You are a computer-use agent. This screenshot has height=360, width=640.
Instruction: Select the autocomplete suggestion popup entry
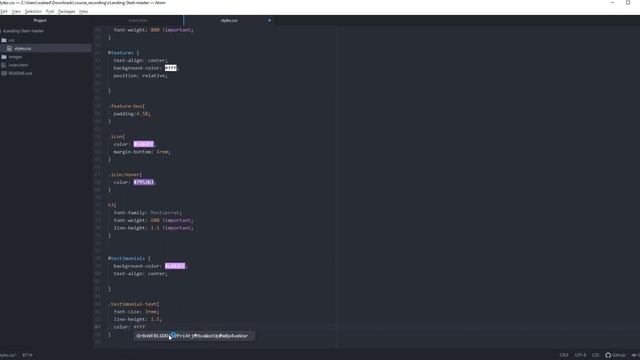tap(194, 336)
